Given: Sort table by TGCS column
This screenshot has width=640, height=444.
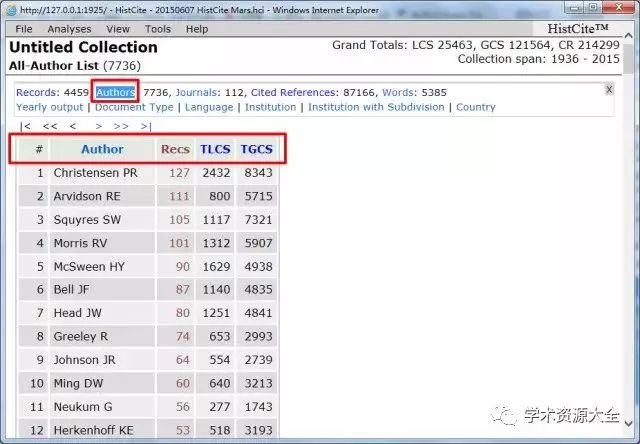Looking at the screenshot, I should 256,149.
